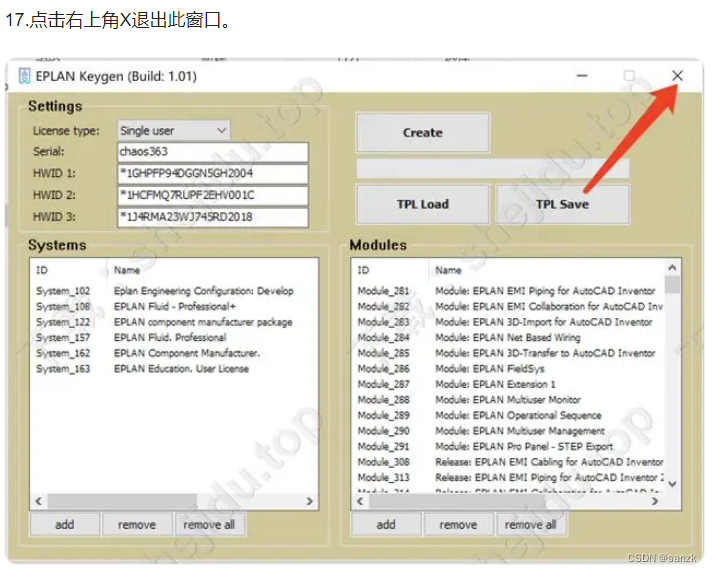
Task: Click the Create button
Action: coord(423,133)
